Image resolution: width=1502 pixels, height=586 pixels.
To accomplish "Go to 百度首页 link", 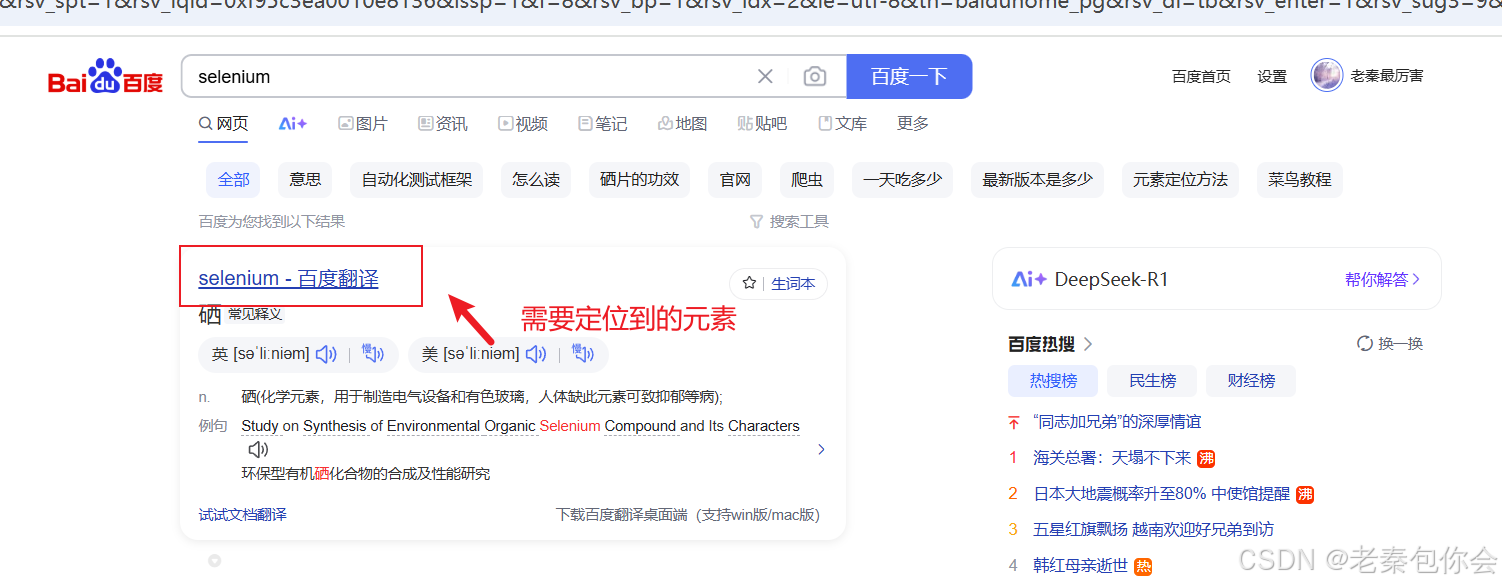I will [x=1201, y=77].
